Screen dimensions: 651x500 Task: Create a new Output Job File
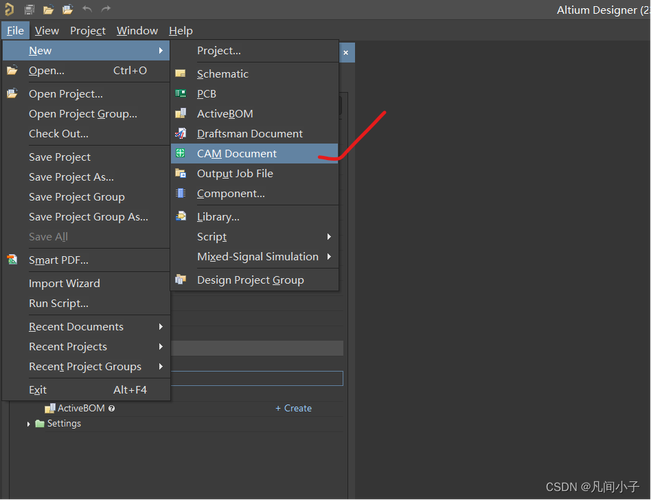click(x=255, y=173)
